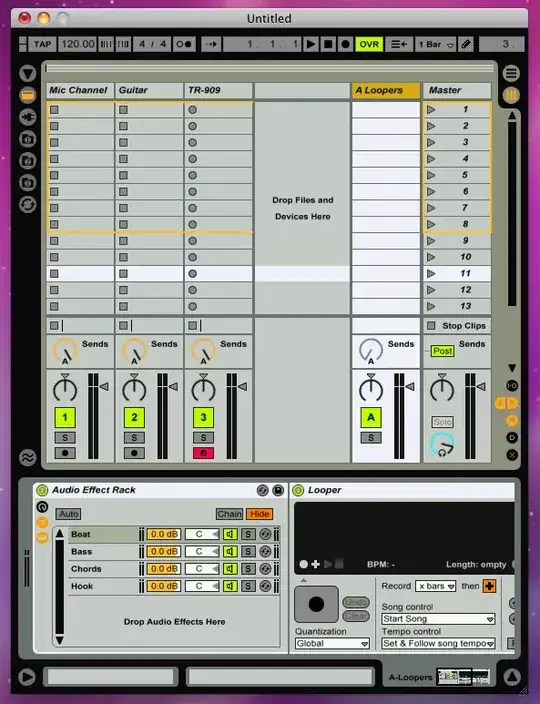
Task: Click the Stop Clips button
Action: click(x=457, y=326)
